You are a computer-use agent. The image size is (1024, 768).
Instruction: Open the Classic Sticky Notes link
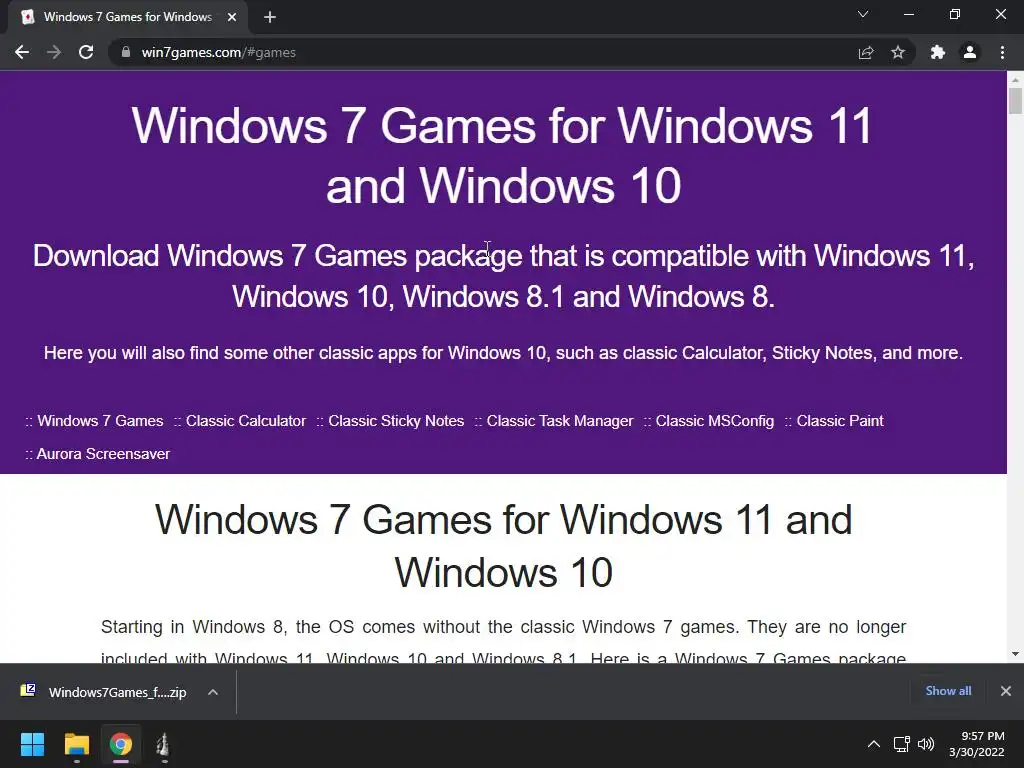click(396, 421)
